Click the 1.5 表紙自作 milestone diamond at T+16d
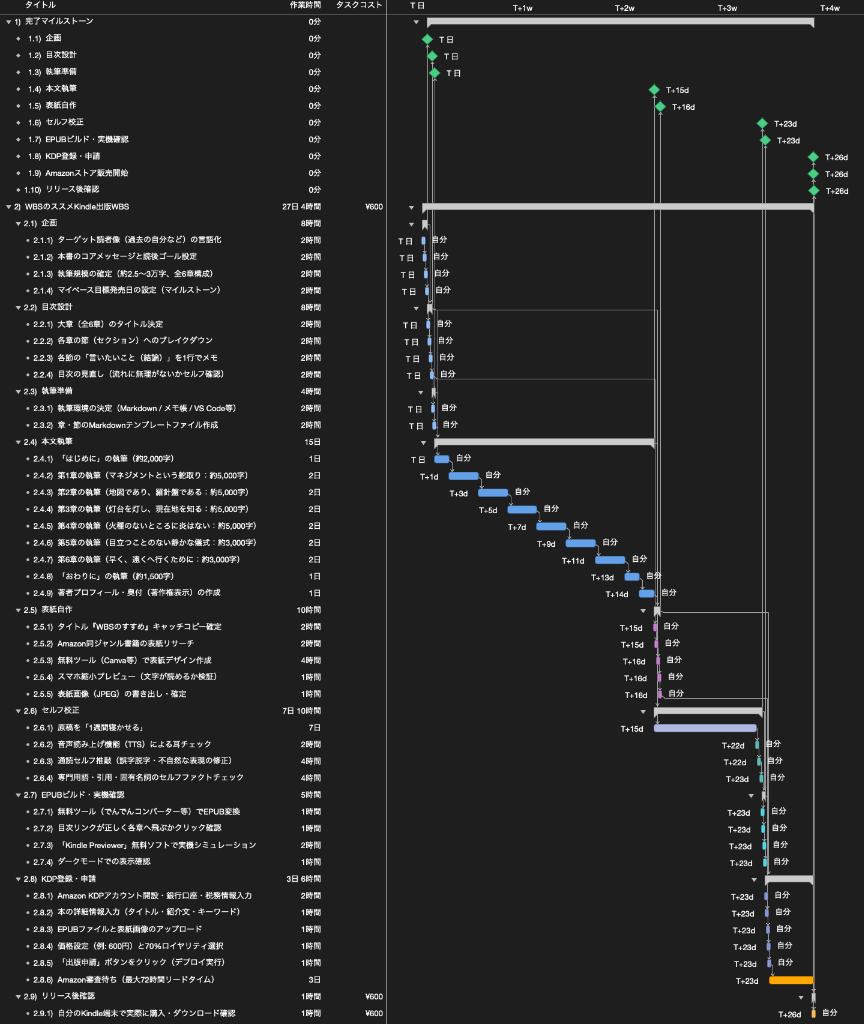The width and height of the screenshot is (864, 1024). [x=660, y=106]
